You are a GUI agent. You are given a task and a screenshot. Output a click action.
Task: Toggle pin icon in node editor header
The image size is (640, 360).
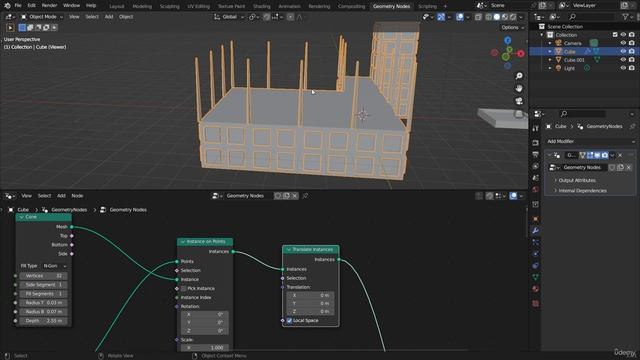[305, 196]
